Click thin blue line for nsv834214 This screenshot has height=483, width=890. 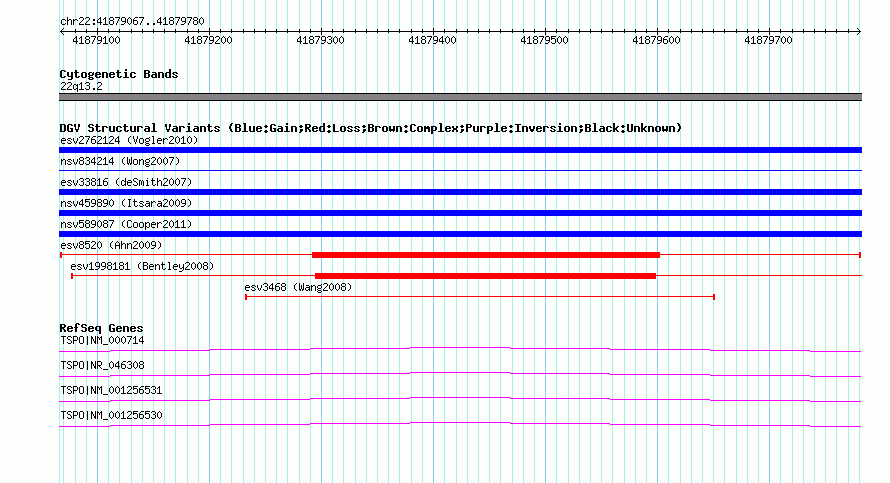(x=460, y=170)
